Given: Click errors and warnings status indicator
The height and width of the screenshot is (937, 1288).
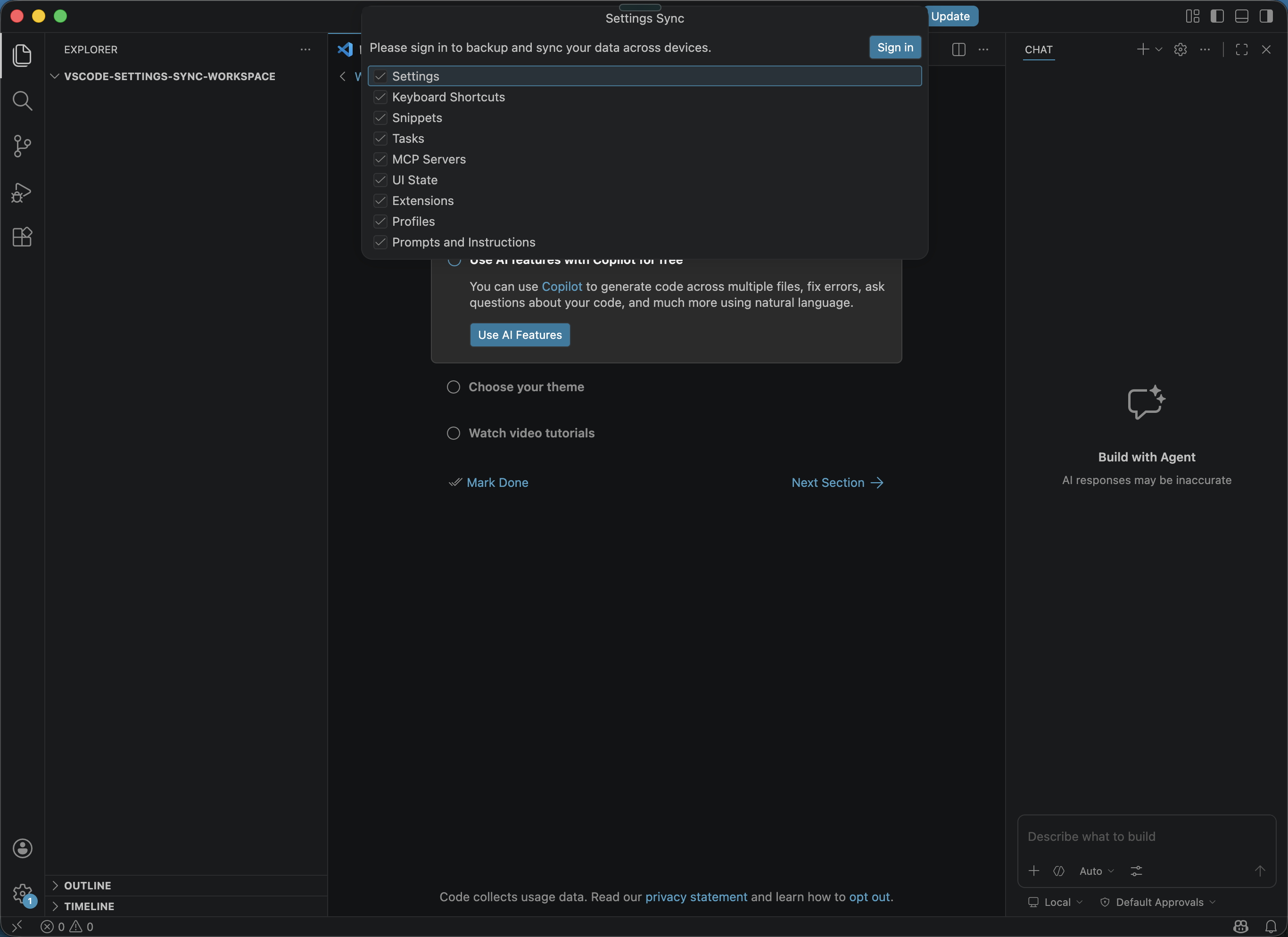Looking at the screenshot, I should pos(67,927).
